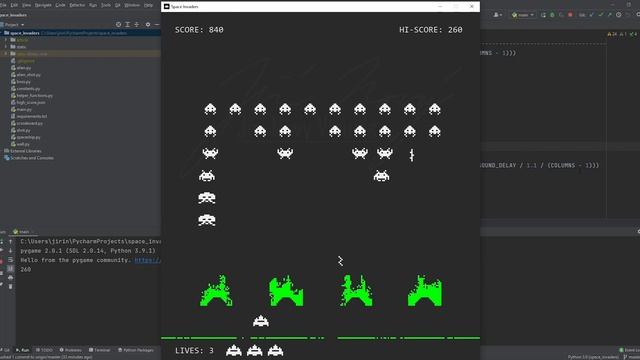Click the print icon in Run console
The image size is (640, 360).
point(11,278)
